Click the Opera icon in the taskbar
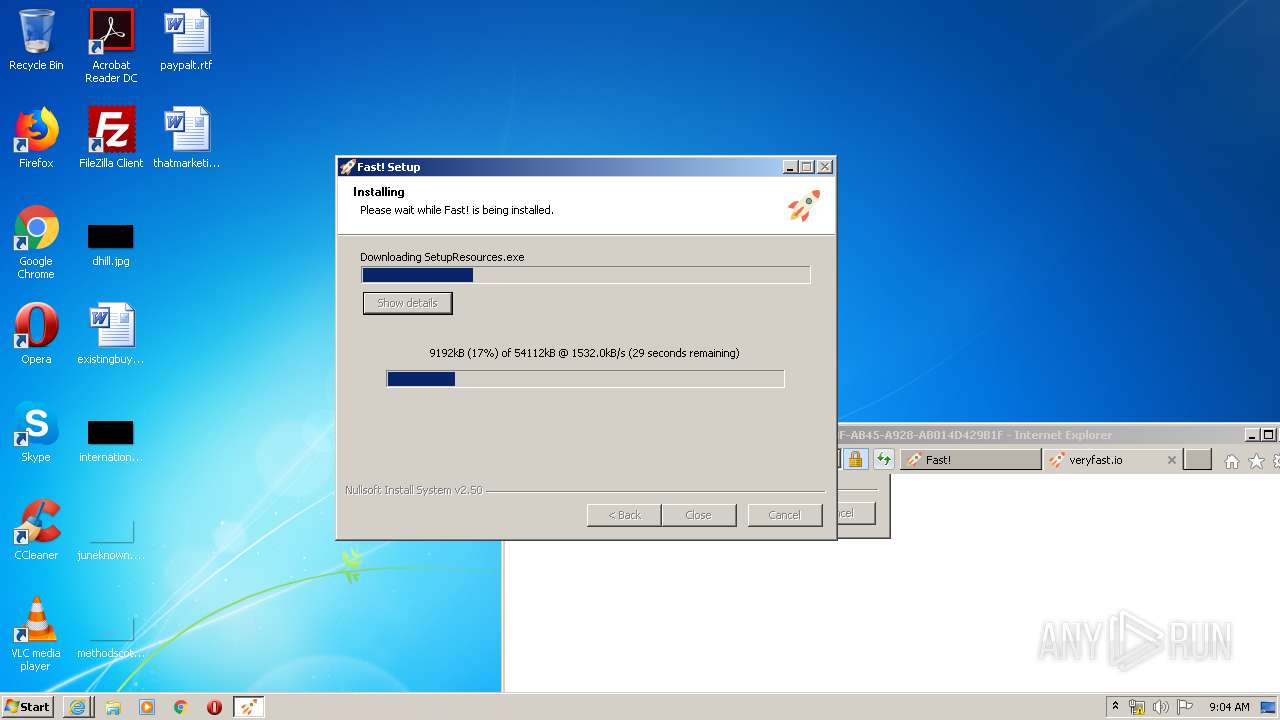 click(x=214, y=707)
